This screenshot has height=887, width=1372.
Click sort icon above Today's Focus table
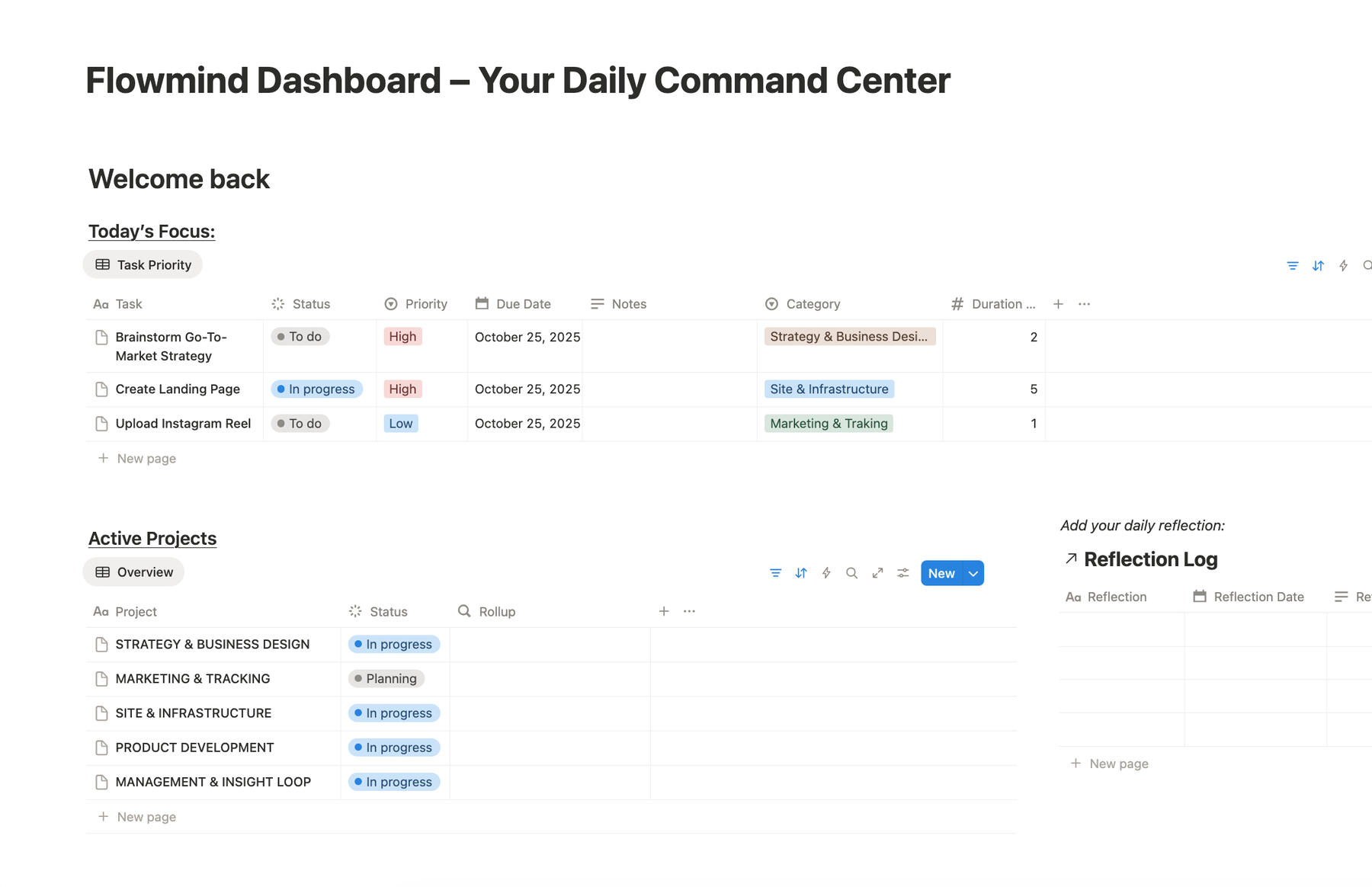[x=1318, y=266]
